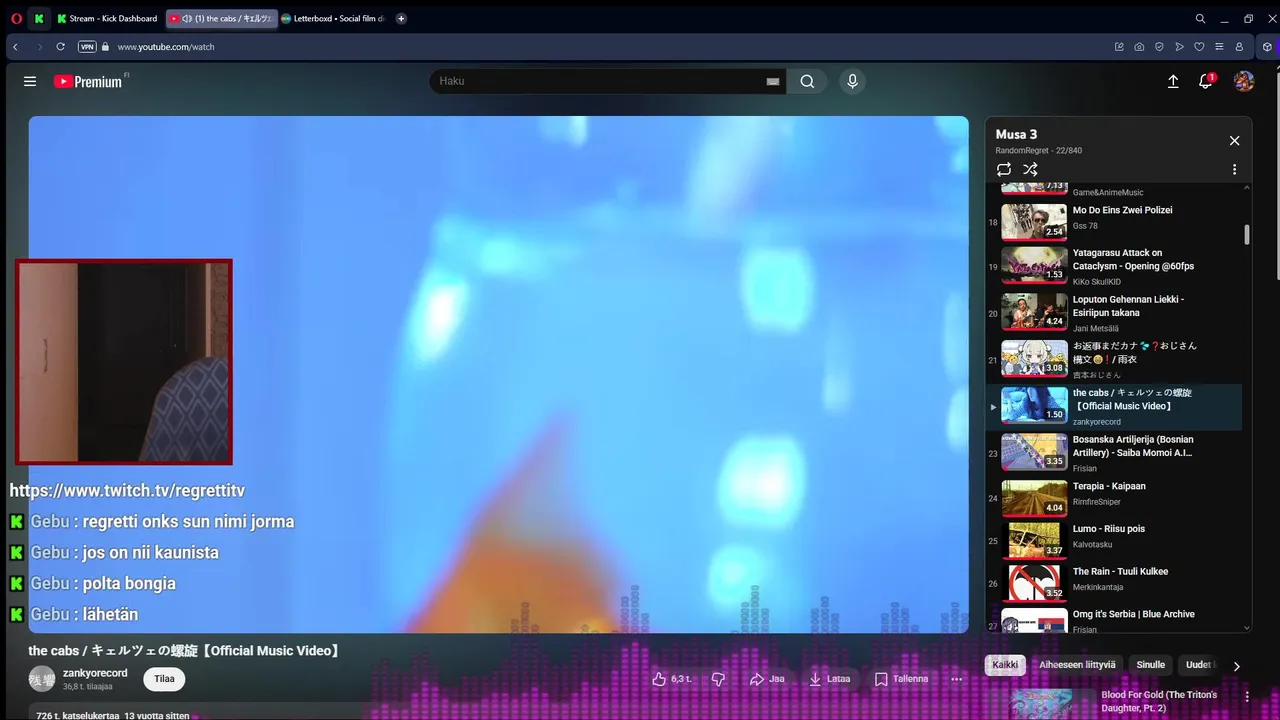Bookmark the page with the heart icon
This screenshot has height=720, width=1280.
[x=1199, y=47]
